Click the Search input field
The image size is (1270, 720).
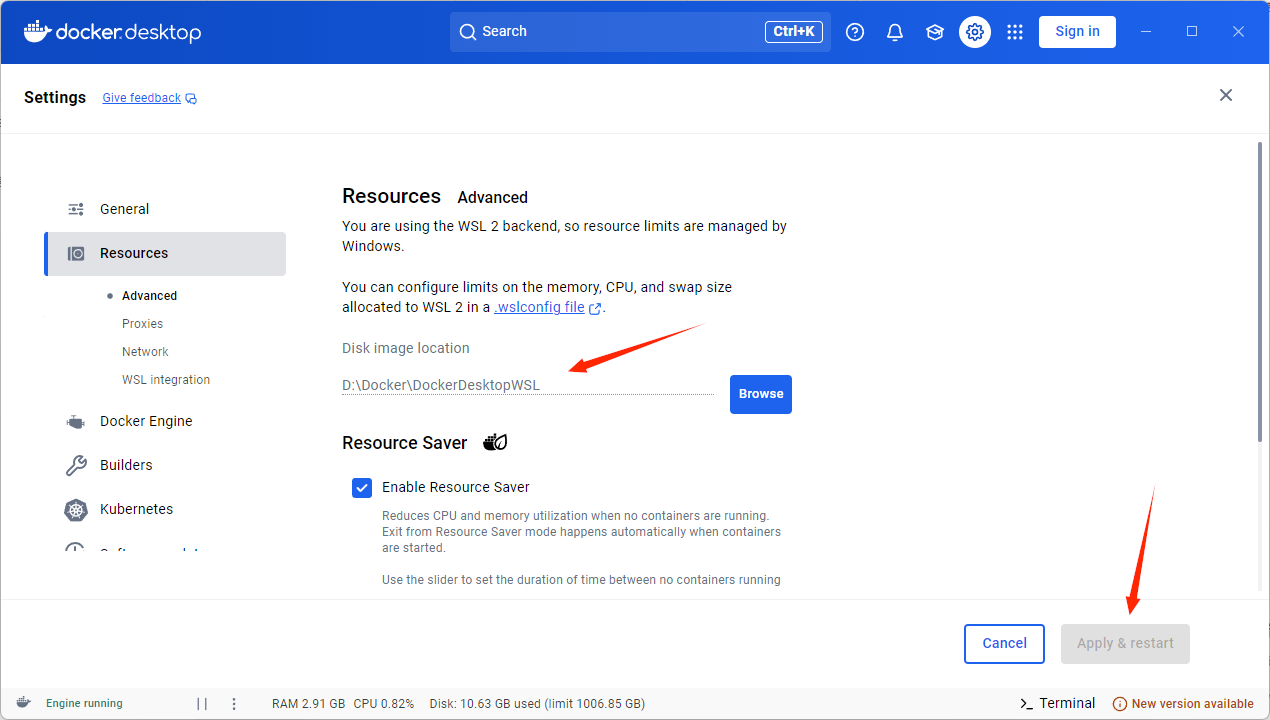tap(640, 32)
